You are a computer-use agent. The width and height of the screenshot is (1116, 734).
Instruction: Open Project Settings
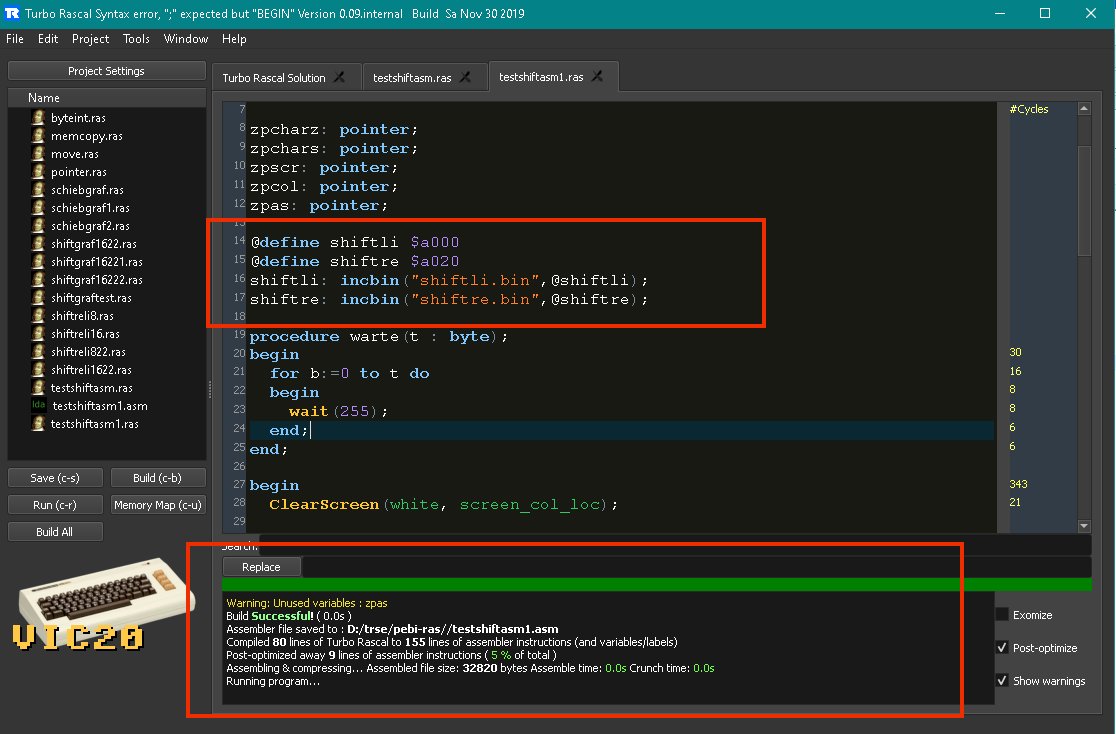(106, 70)
